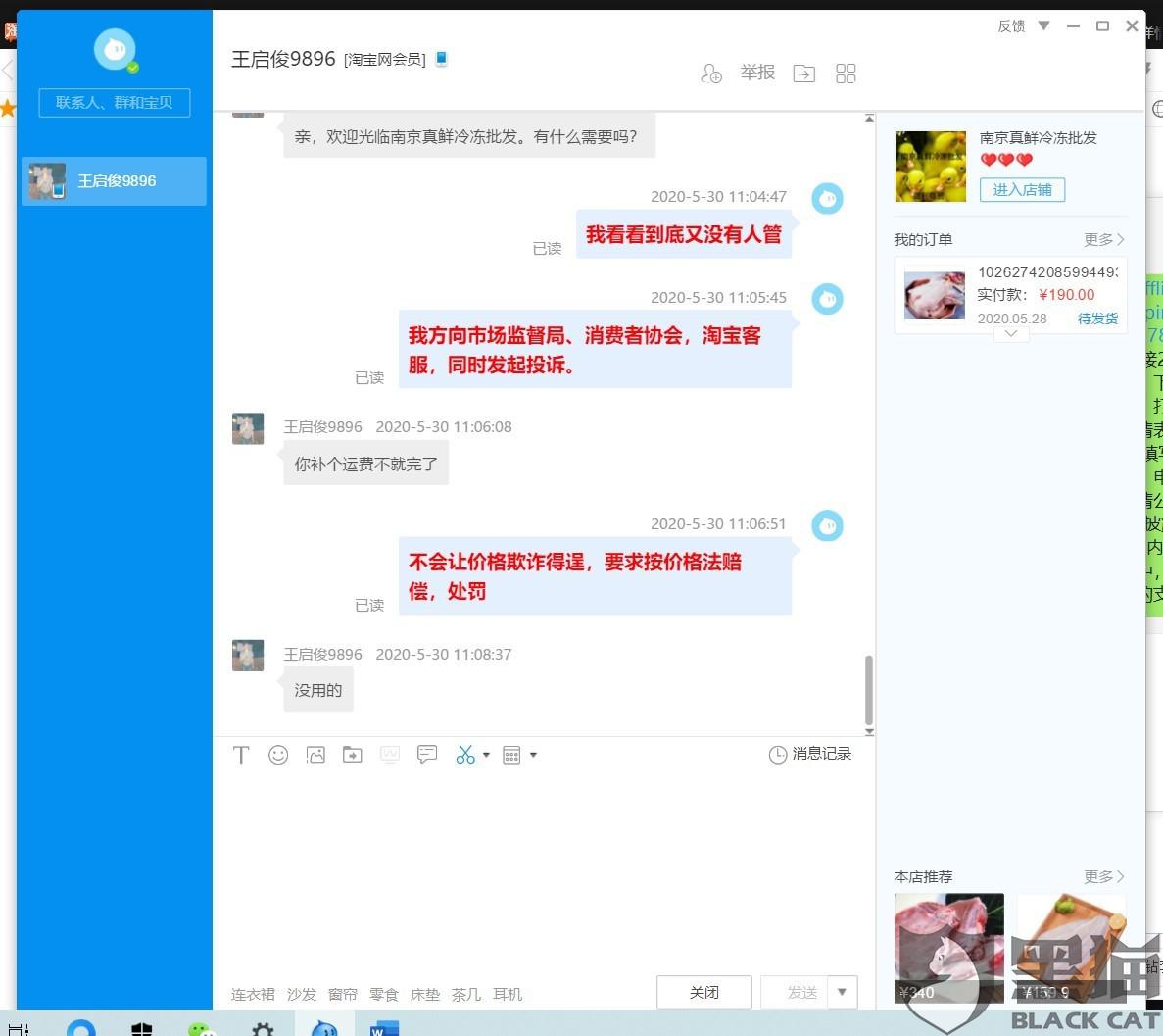This screenshot has width=1163, height=1036.
Task: Click suggested keyword 床垫
Action: click(425, 994)
